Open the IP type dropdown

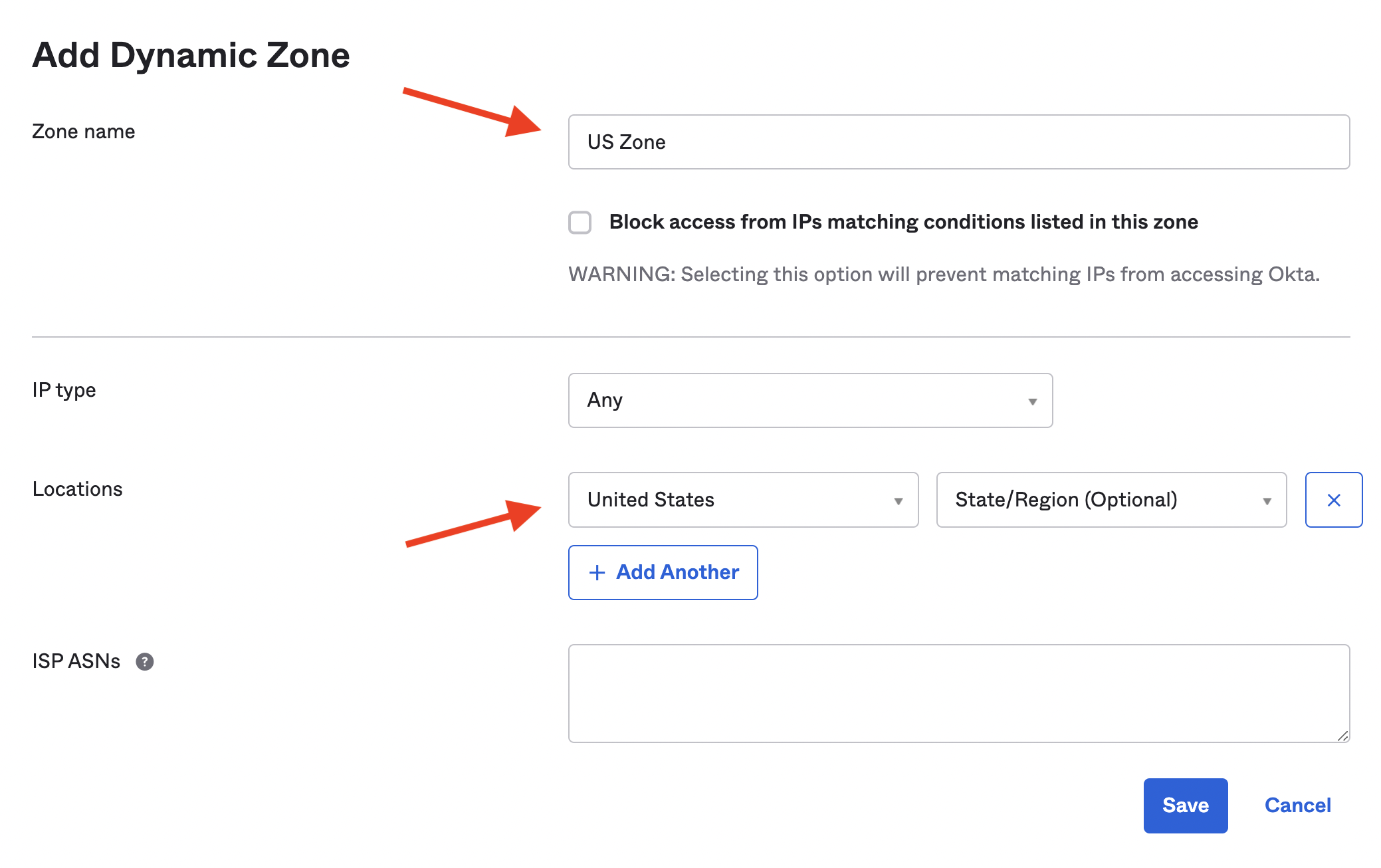pyautogui.click(x=809, y=400)
